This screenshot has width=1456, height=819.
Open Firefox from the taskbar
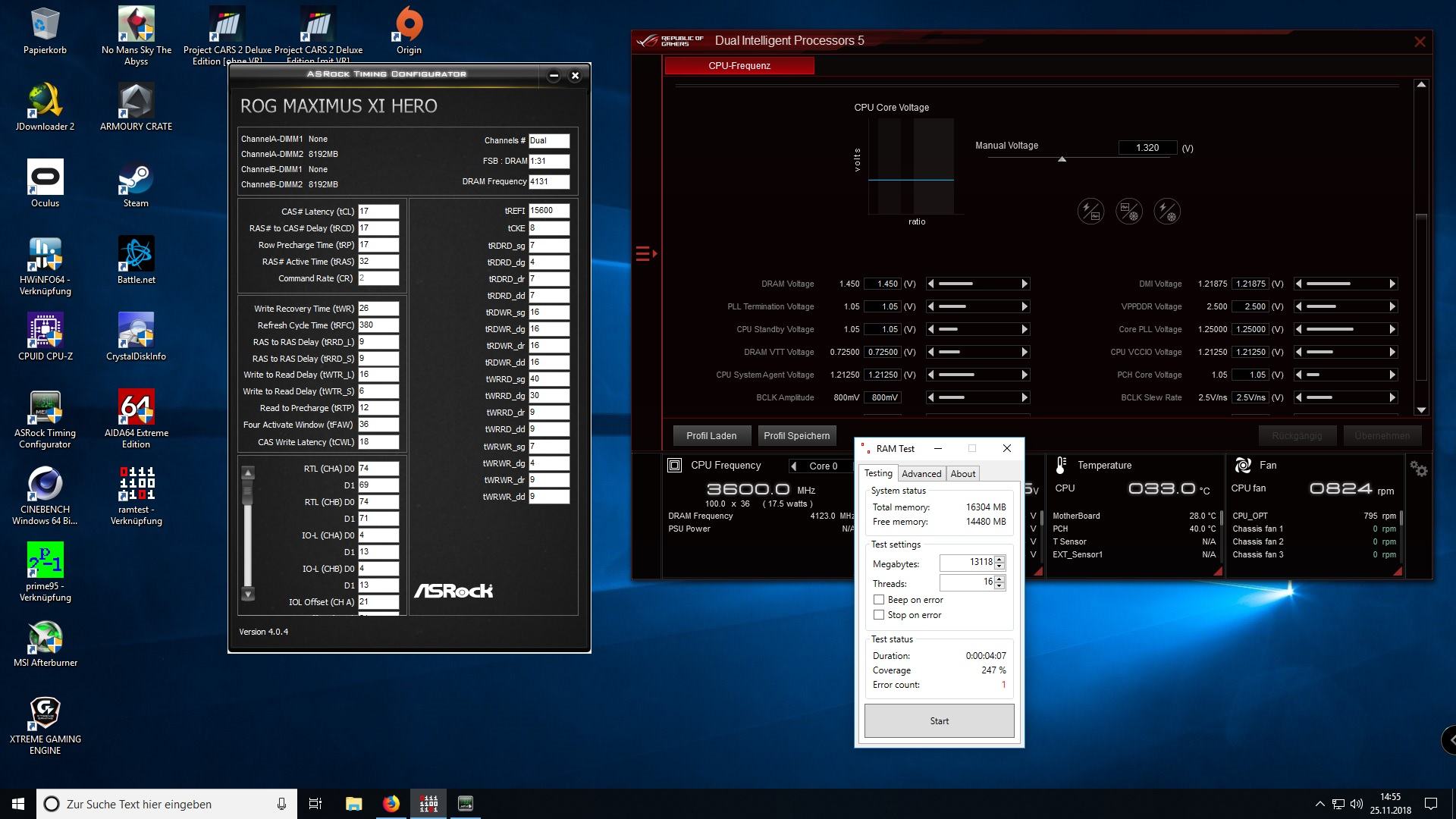pos(391,804)
